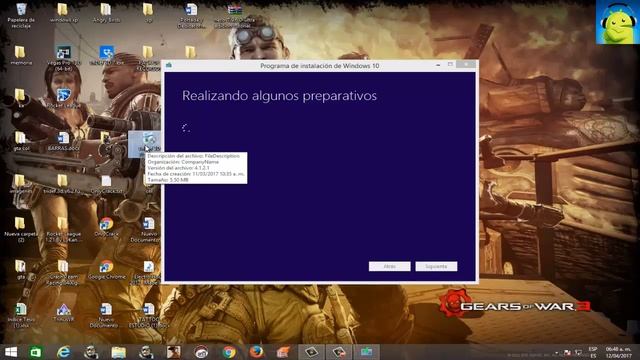Screen dimensions: 640x360
Task: Open the windows xp folder on desktop
Action: (x=63, y=13)
